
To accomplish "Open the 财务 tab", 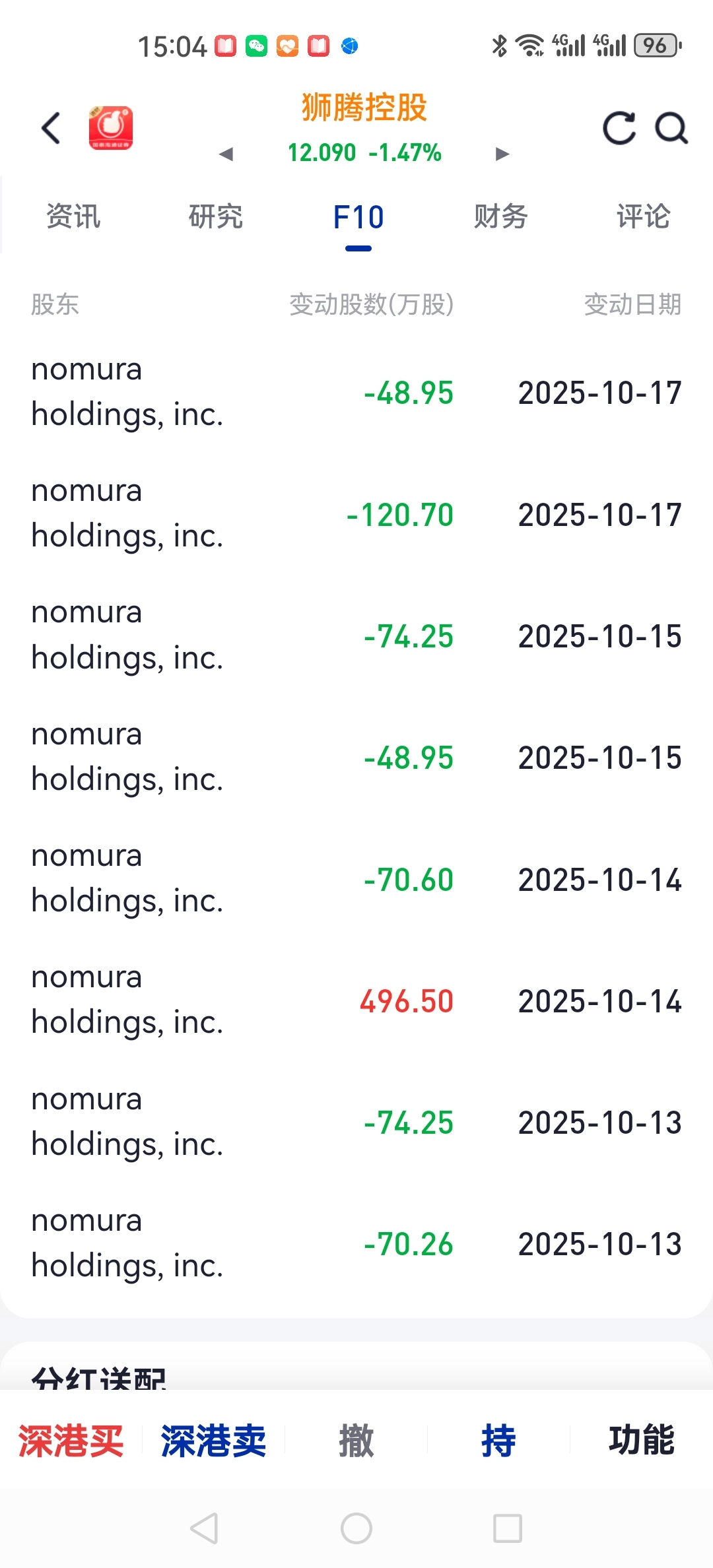I will [500, 217].
